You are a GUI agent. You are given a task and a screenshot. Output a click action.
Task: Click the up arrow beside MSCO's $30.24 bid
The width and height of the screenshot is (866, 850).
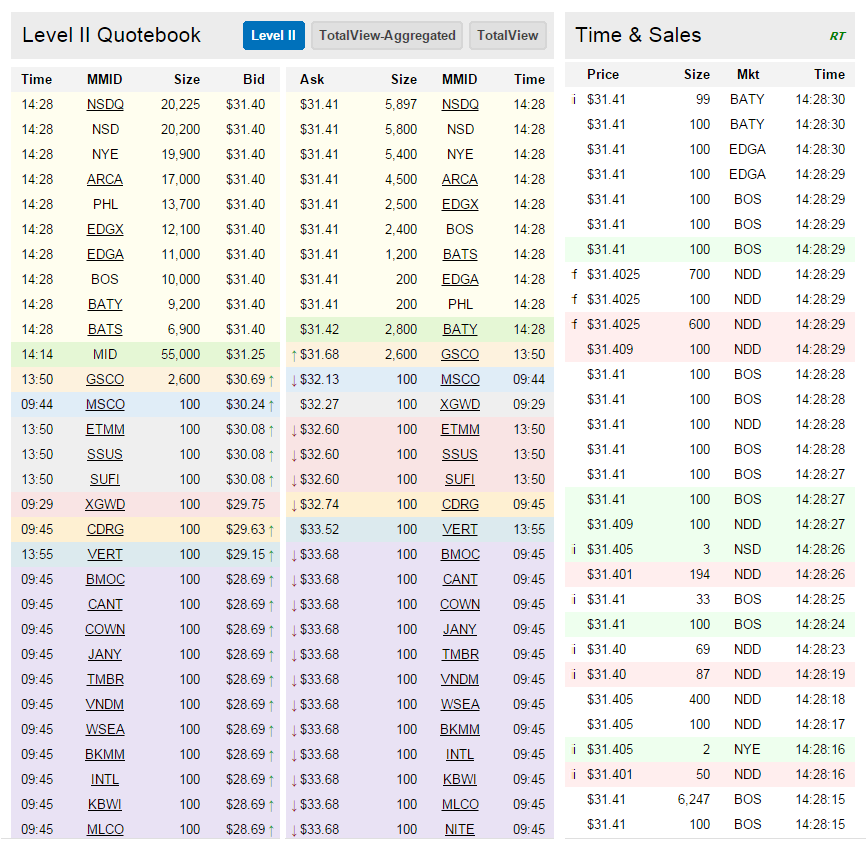click(271, 404)
